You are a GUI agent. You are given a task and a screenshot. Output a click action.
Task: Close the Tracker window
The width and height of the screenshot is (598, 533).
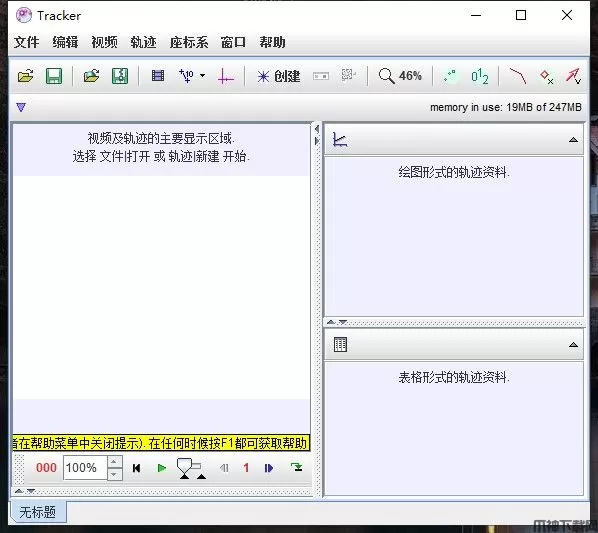pyautogui.click(x=567, y=15)
